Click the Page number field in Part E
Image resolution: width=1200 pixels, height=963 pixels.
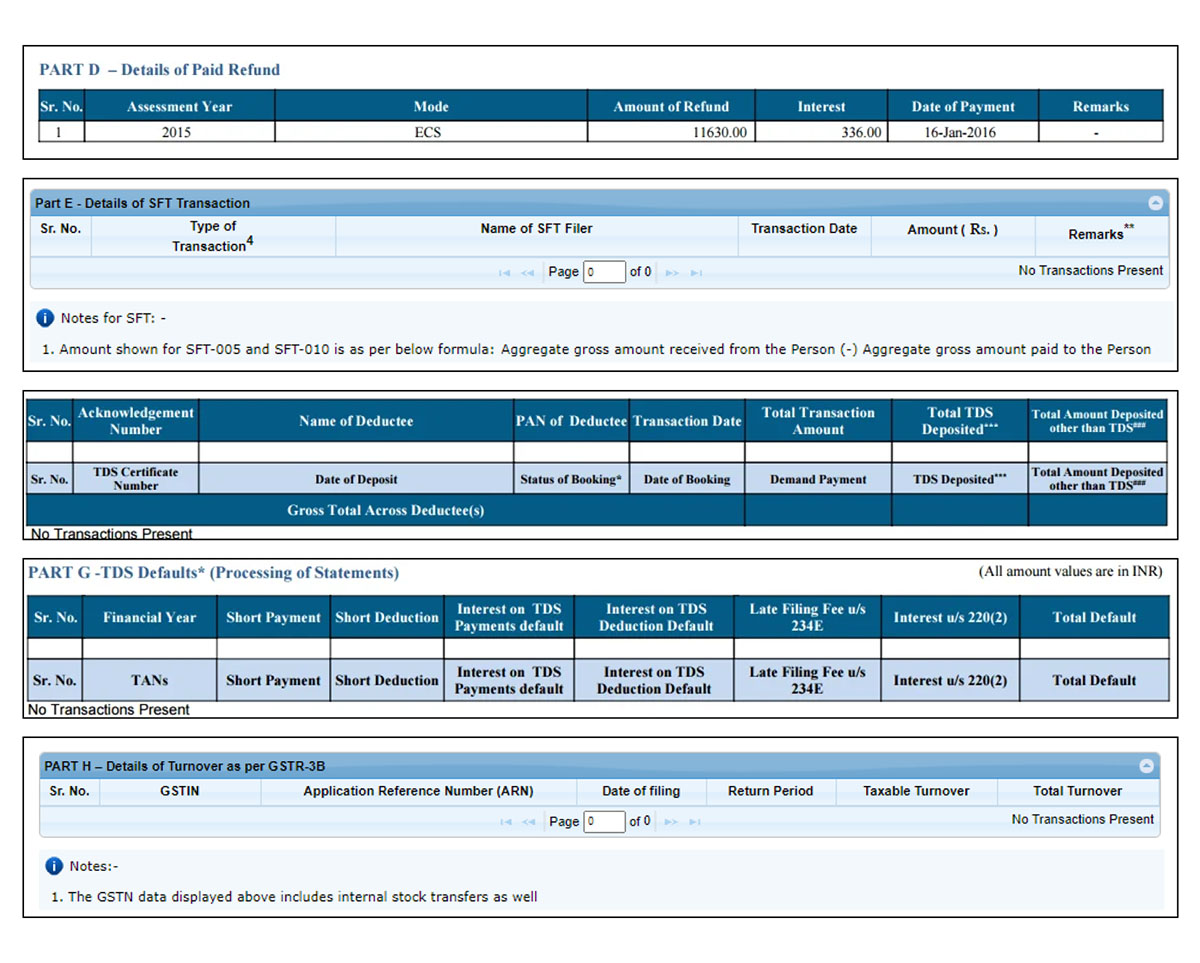(604, 271)
